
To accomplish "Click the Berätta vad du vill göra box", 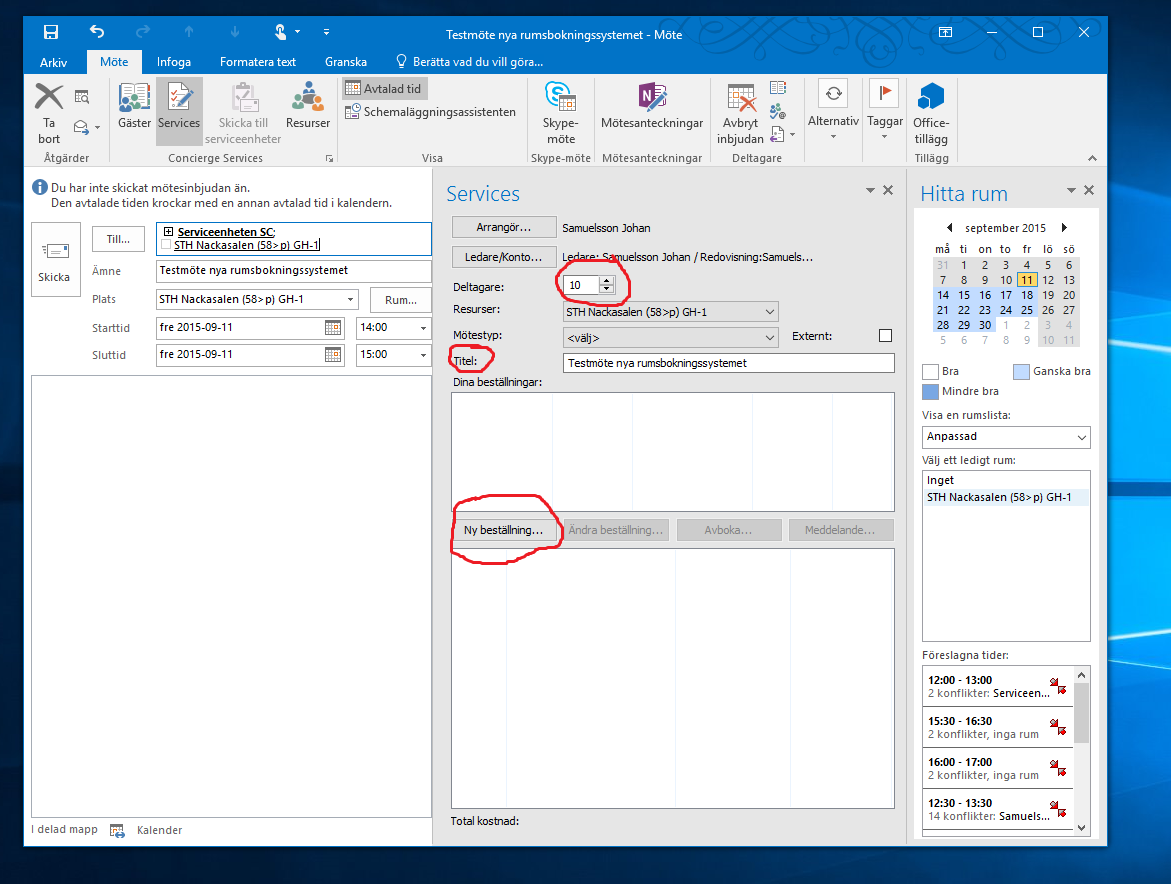I will coord(469,62).
